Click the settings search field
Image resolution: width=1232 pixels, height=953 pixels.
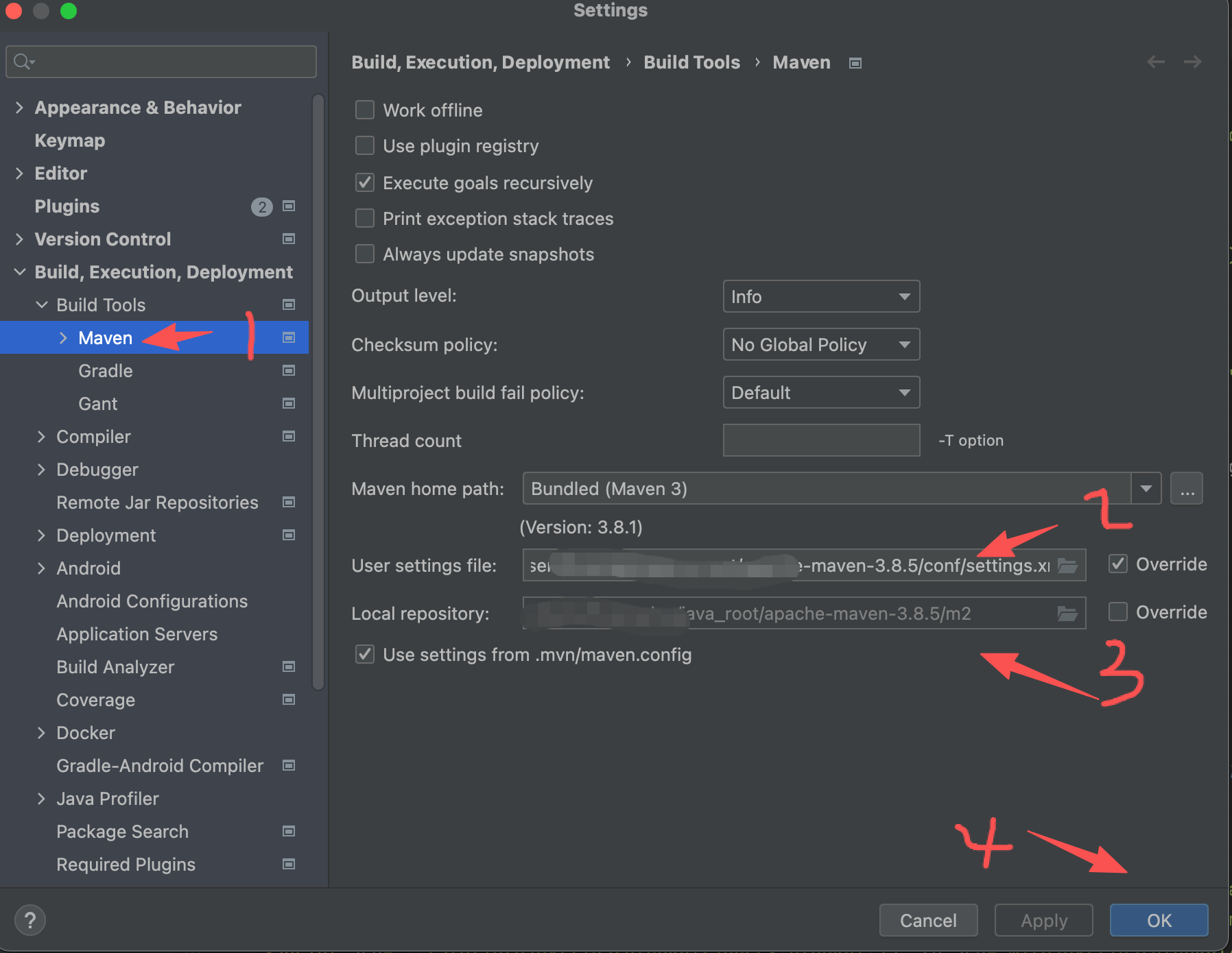click(x=161, y=62)
